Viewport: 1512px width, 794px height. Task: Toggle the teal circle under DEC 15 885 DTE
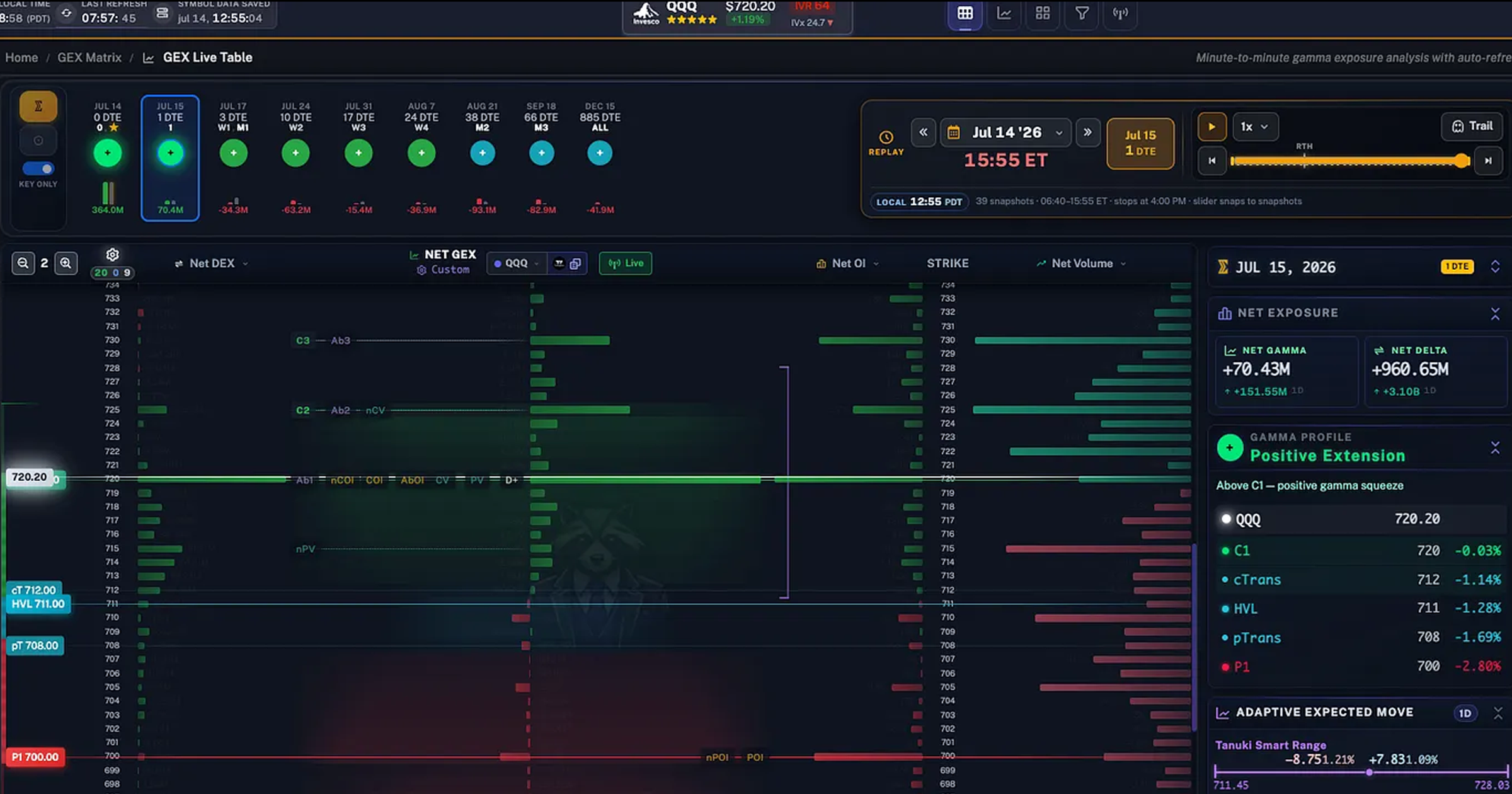point(600,153)
